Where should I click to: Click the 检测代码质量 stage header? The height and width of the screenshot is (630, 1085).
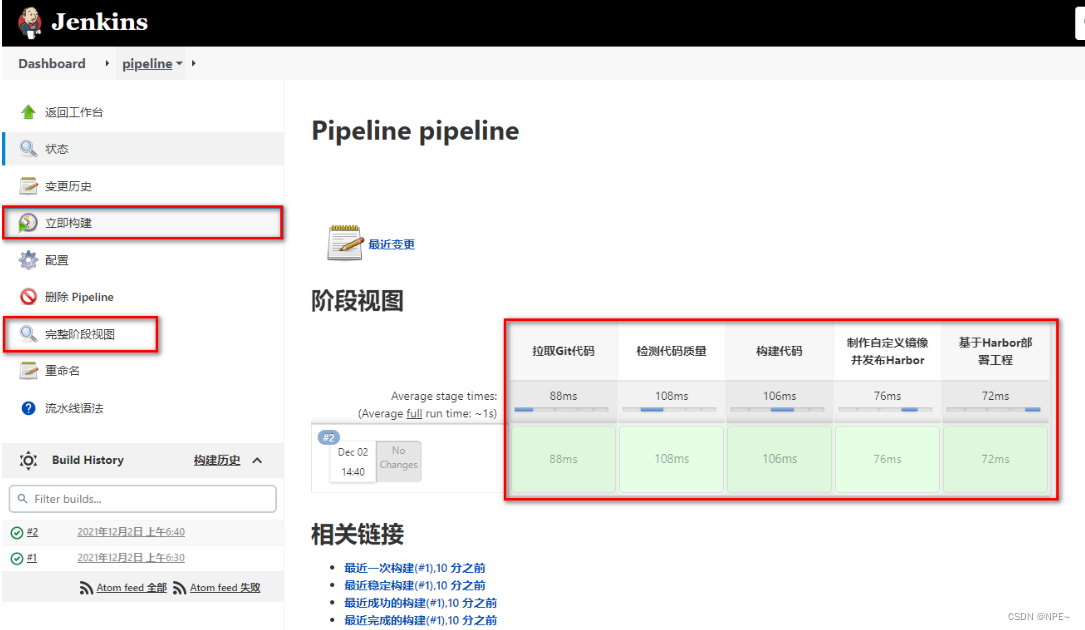(671, 351)
